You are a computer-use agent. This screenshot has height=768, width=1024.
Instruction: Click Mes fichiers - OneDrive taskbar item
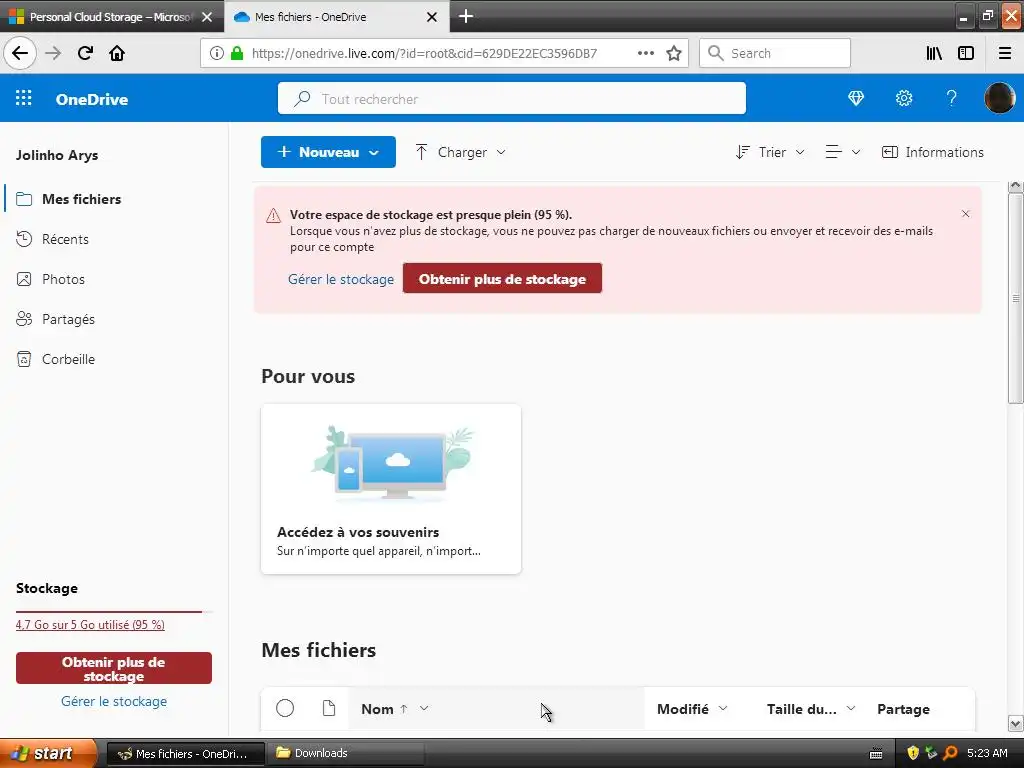(185, 753)
